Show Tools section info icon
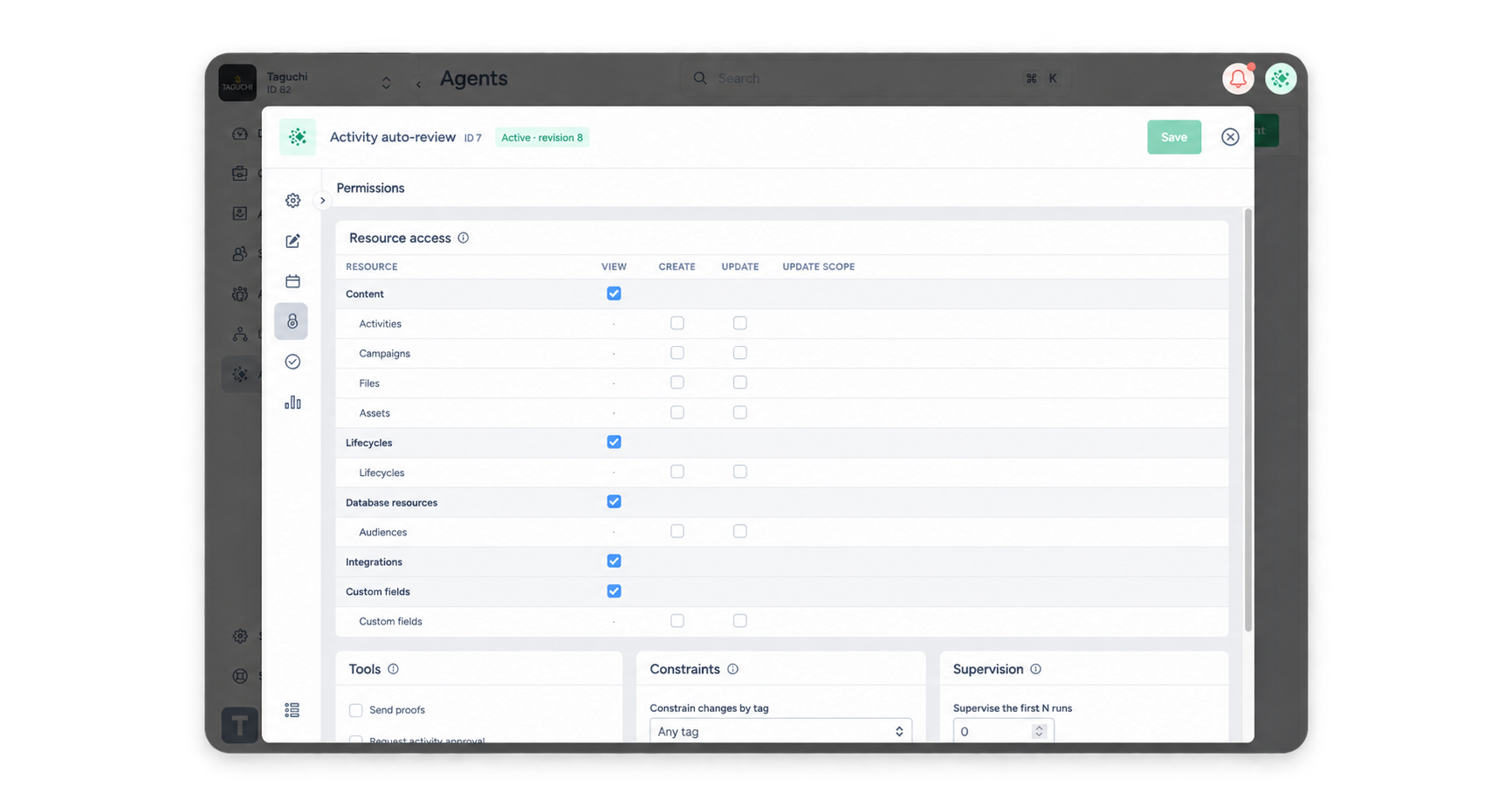The height and width of the screenshot is (793, 1512). (393, 669)
